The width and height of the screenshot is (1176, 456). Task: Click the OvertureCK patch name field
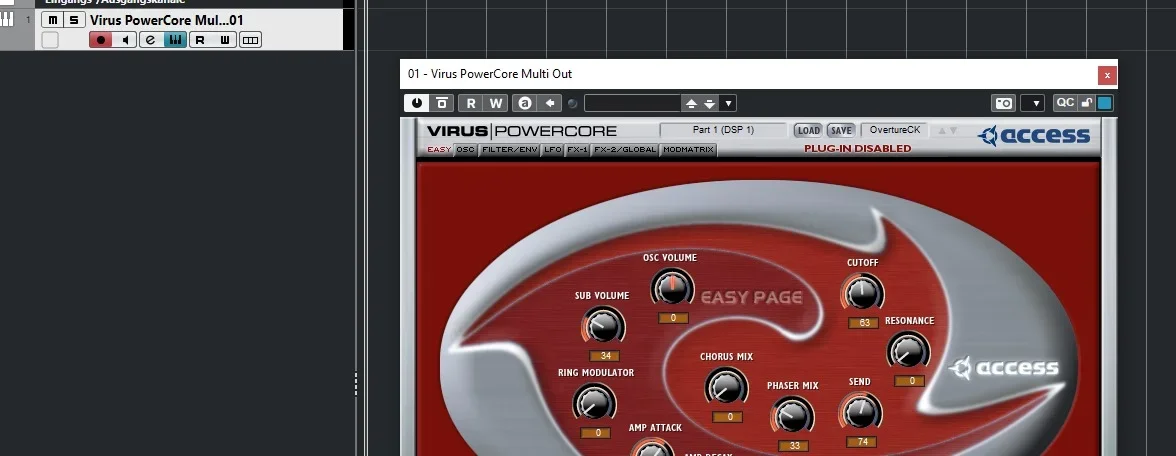coord(895,130)
